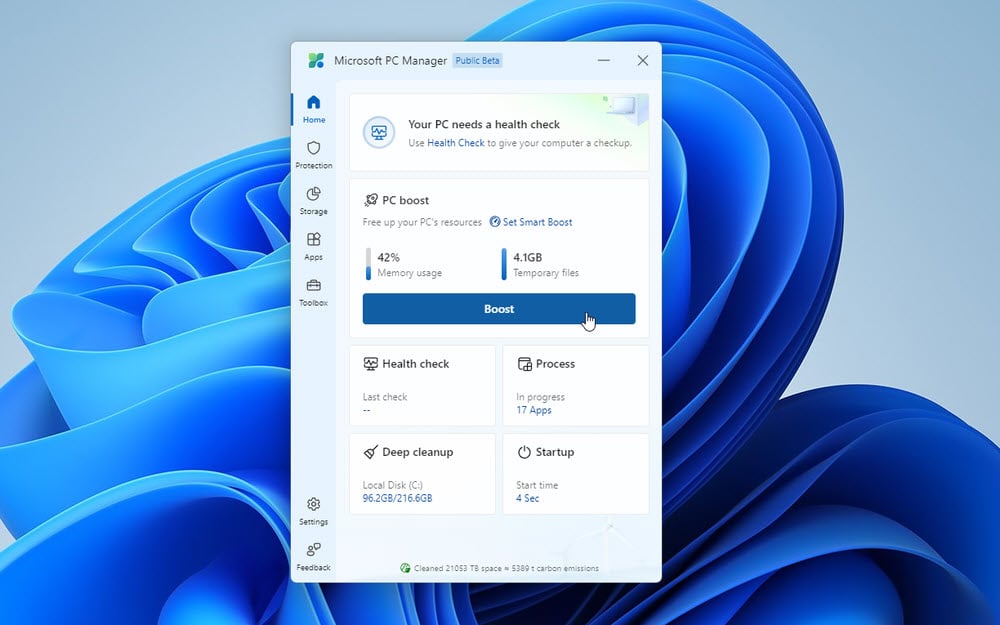Open the Protection section icon
The image size is (1000, 625).
pos(313,150)
